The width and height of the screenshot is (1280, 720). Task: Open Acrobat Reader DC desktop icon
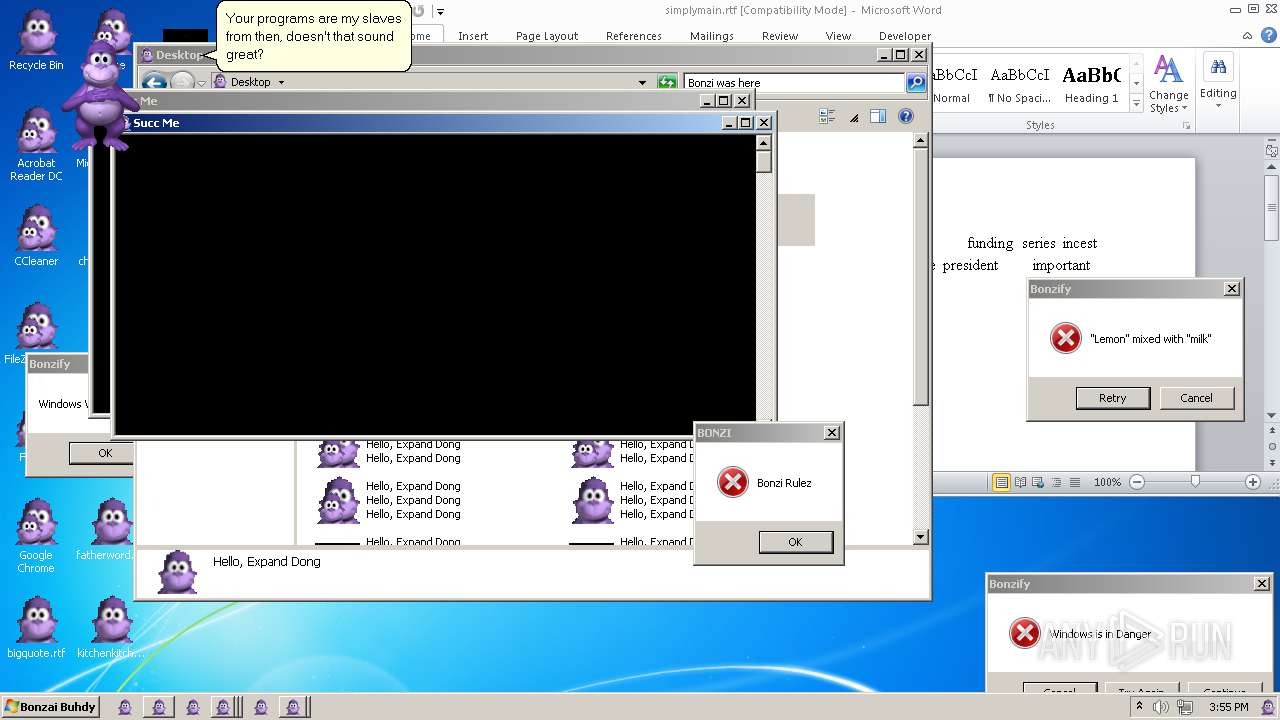pyautogui.click(x=36, y=144)
